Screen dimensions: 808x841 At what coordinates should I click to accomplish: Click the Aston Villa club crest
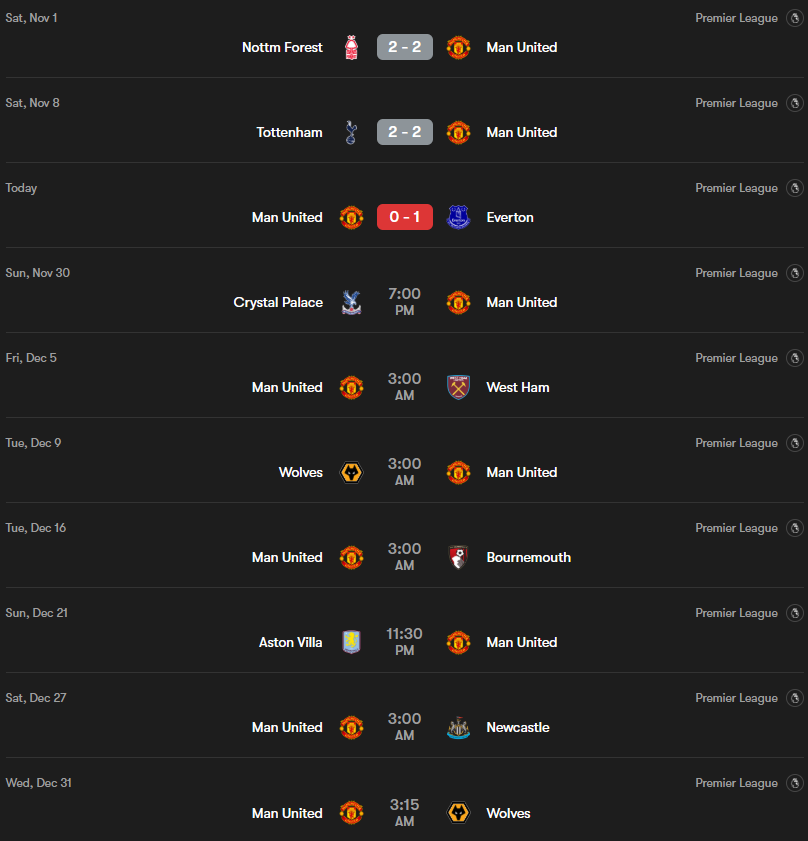(351, 642)
